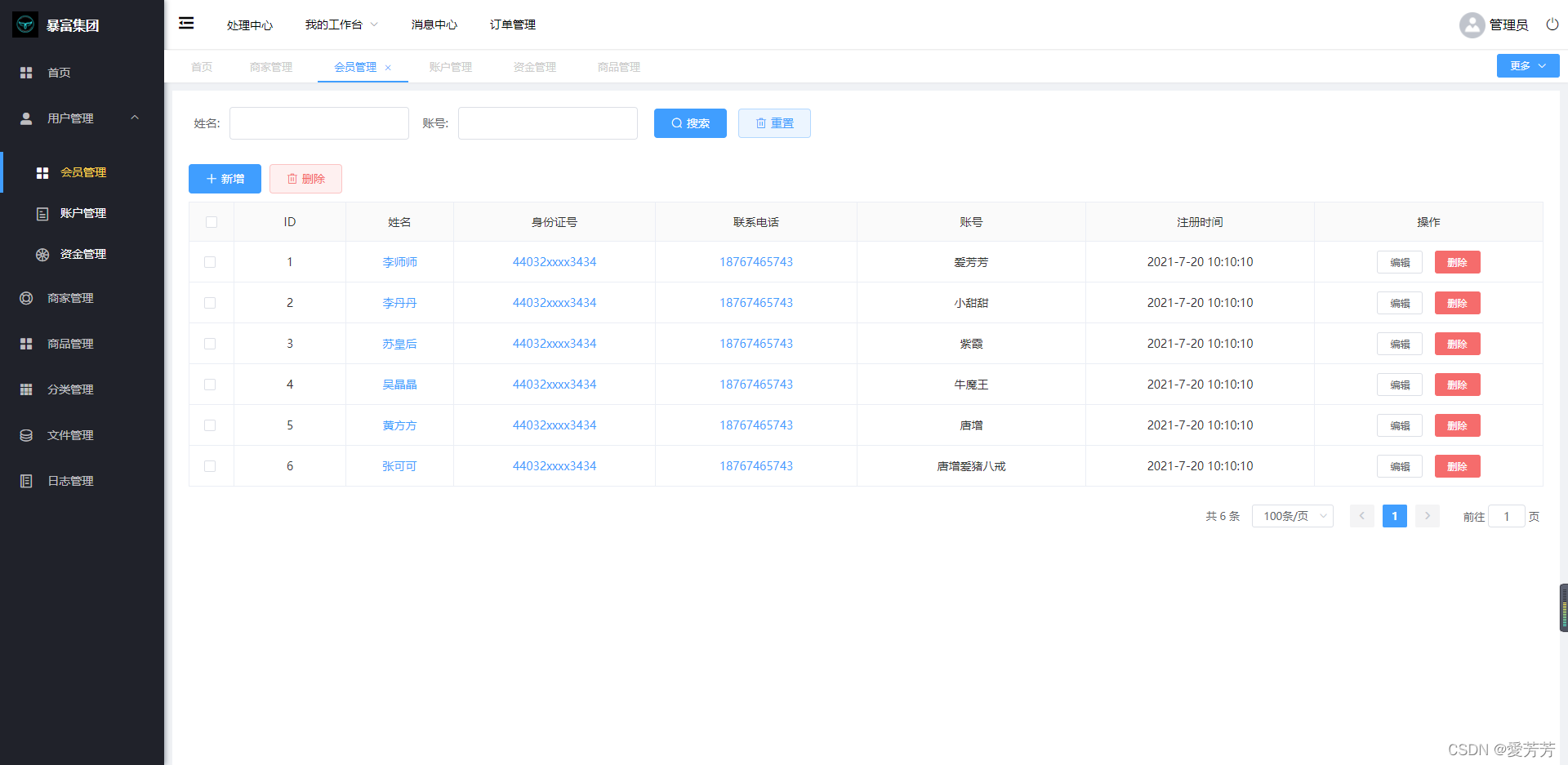Open 分类管理 in the sidebar

click(x=82, y=389)
